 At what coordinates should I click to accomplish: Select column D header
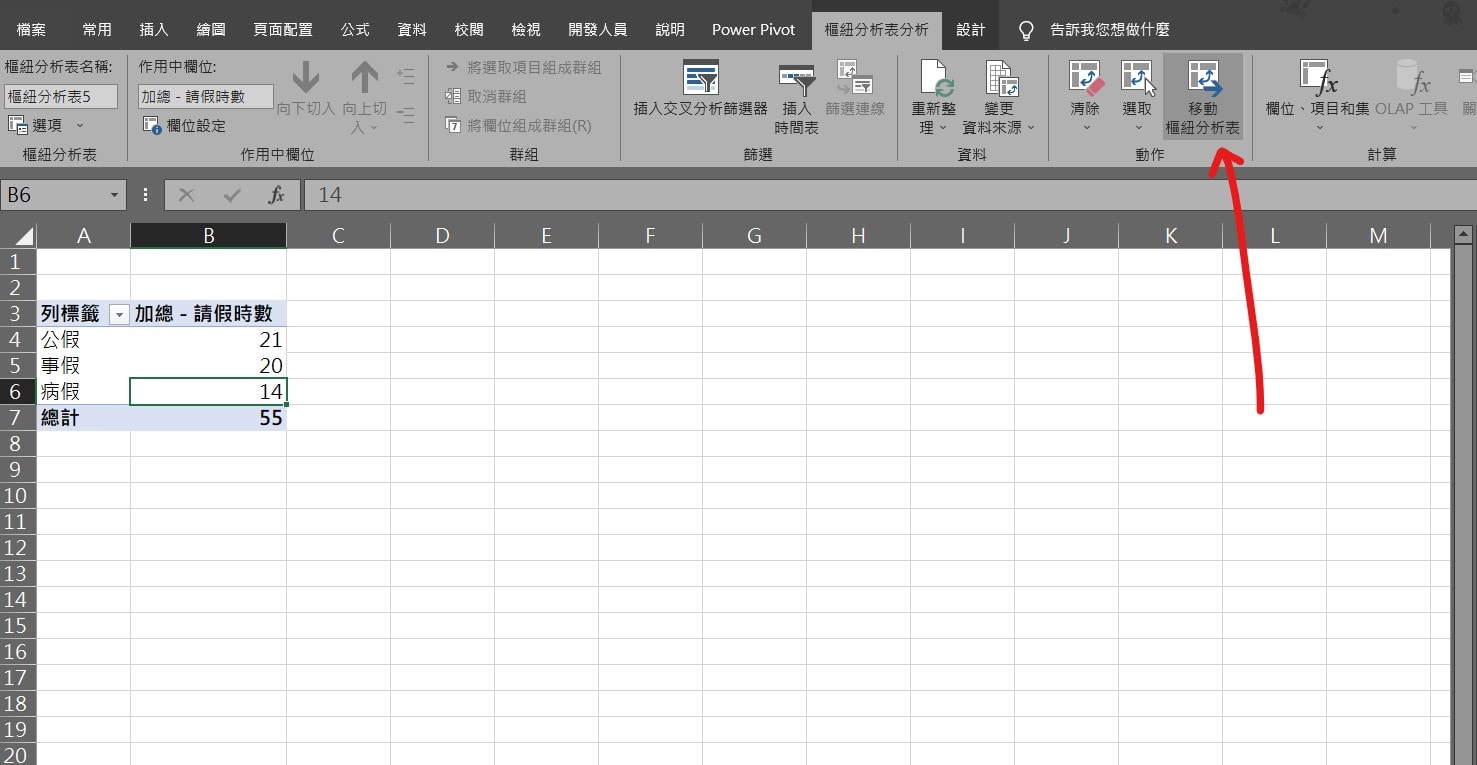442,236
